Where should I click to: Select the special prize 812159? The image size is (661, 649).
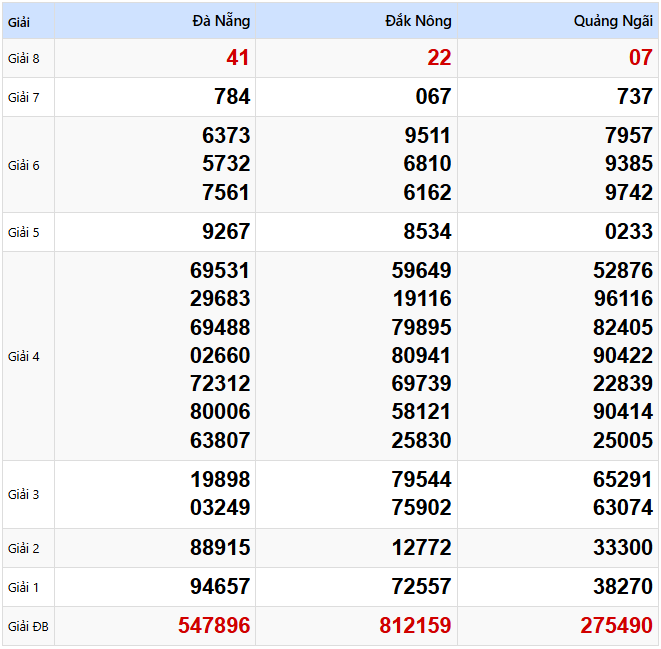coord(415,625)
